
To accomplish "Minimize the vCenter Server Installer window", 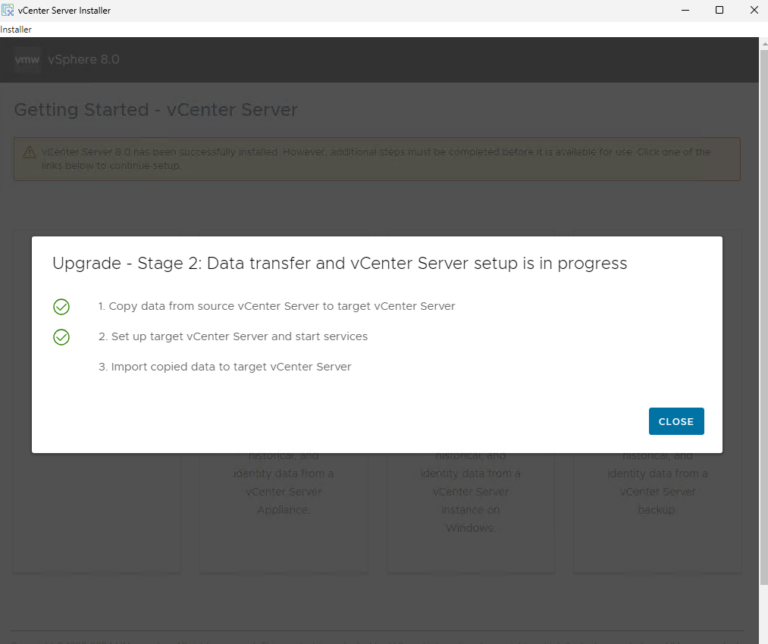I will tap(685, 10).
